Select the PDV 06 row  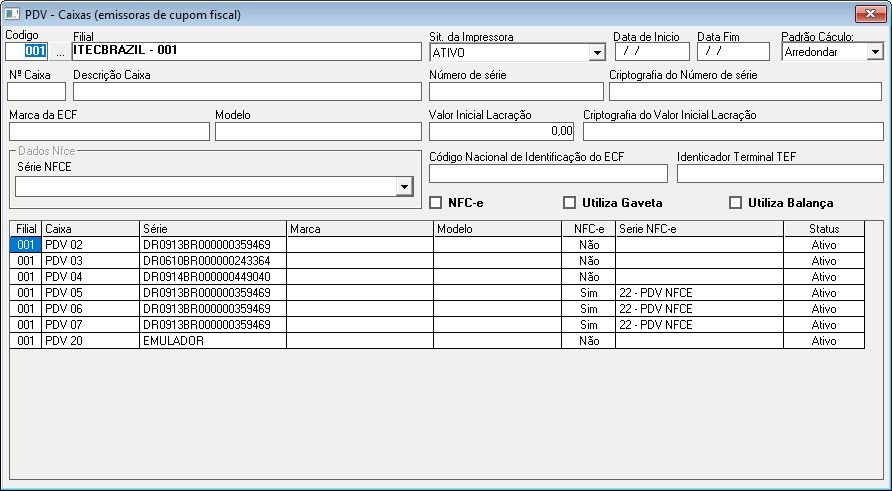click(437, 308)
